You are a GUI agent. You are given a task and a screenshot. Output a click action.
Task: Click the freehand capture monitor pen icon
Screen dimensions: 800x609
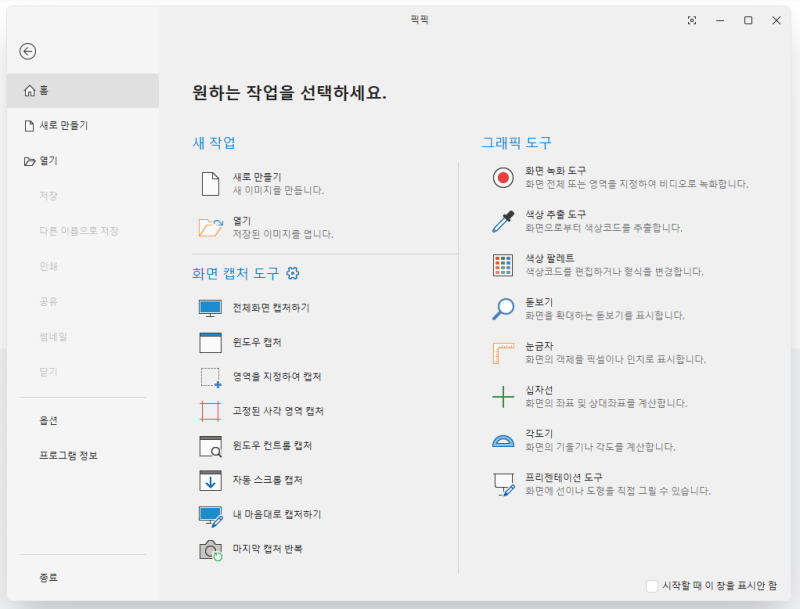211,516
